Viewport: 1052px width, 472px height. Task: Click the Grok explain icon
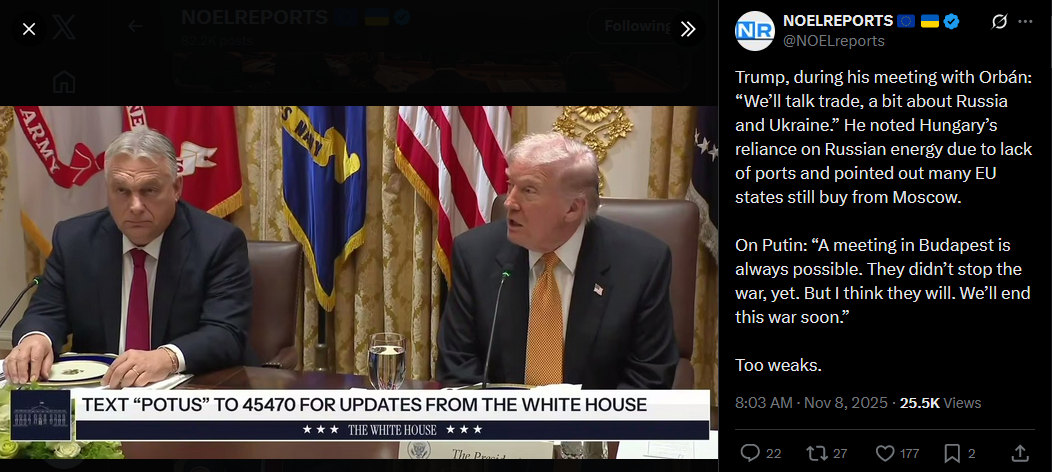[x=999, y=21]
